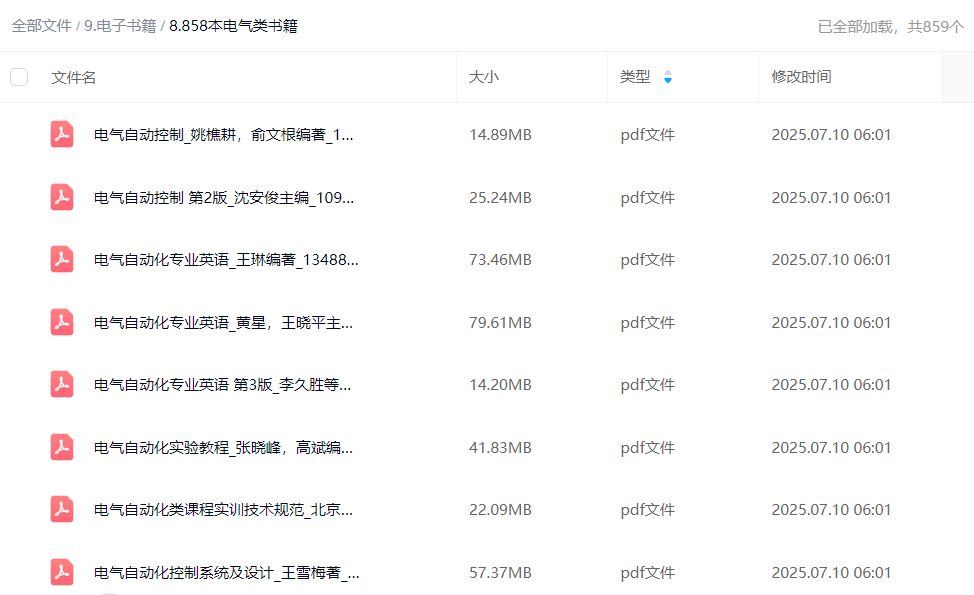Image resolution: width=974 pixels, height=595 pixels.
Task: Click PDF icon of 电气自动化专业英语 第3版_李久胜
Action: [x=63, y=384]
